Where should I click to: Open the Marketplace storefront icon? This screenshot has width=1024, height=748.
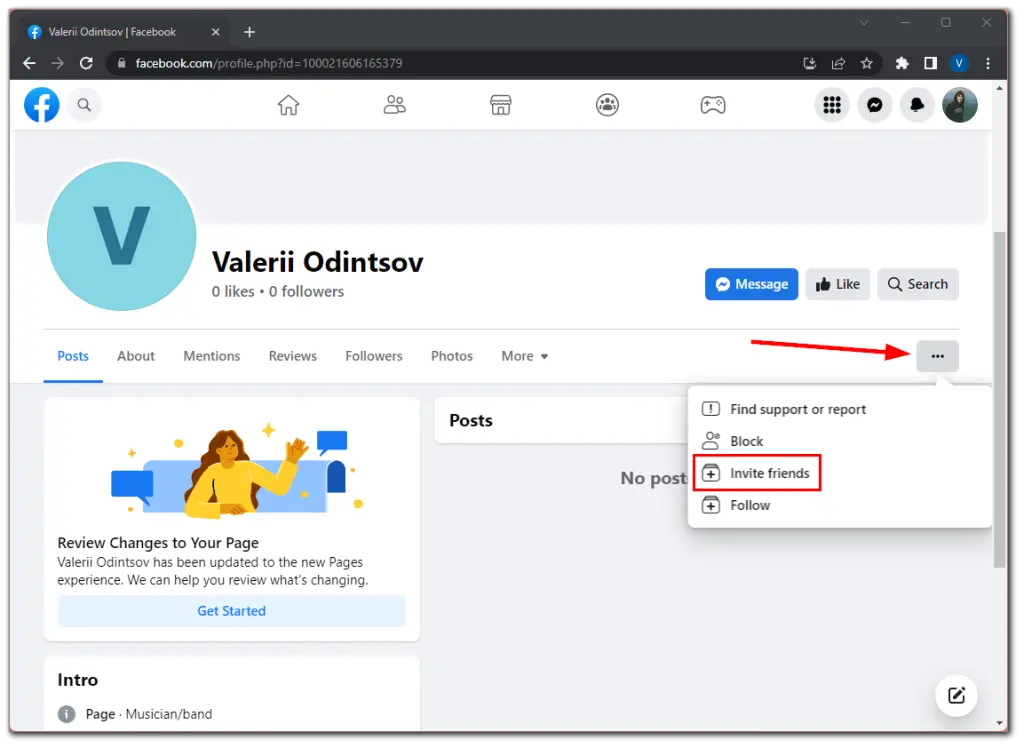point(500,105)
